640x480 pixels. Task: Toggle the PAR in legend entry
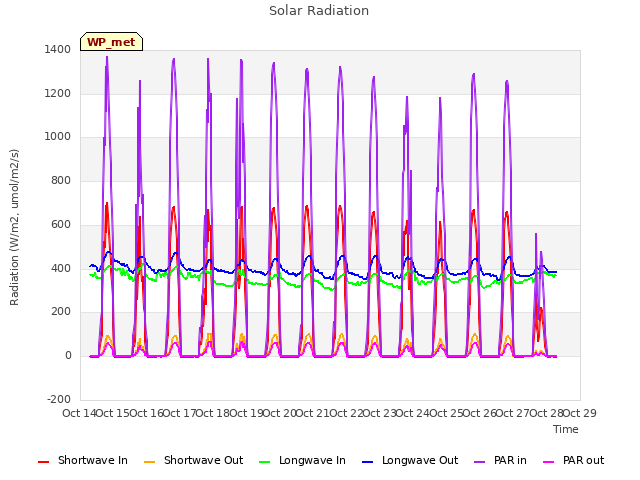point(500,460)
